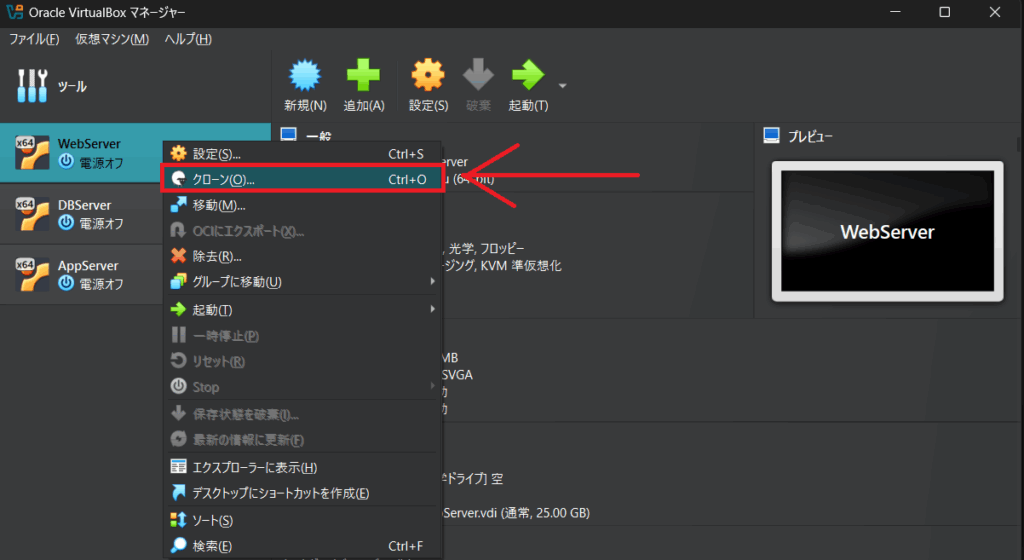Viewport: 1024px width, 560px height.
Task: Select the WebServer VM icon in list
Action: [32, 152]
